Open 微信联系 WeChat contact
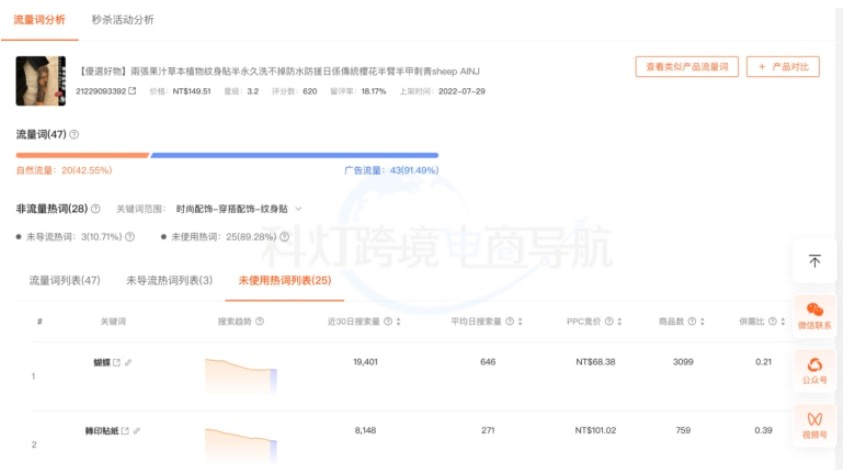Image resolution: width=848 pixels, height=470 pixels. (x=814, y=316)
